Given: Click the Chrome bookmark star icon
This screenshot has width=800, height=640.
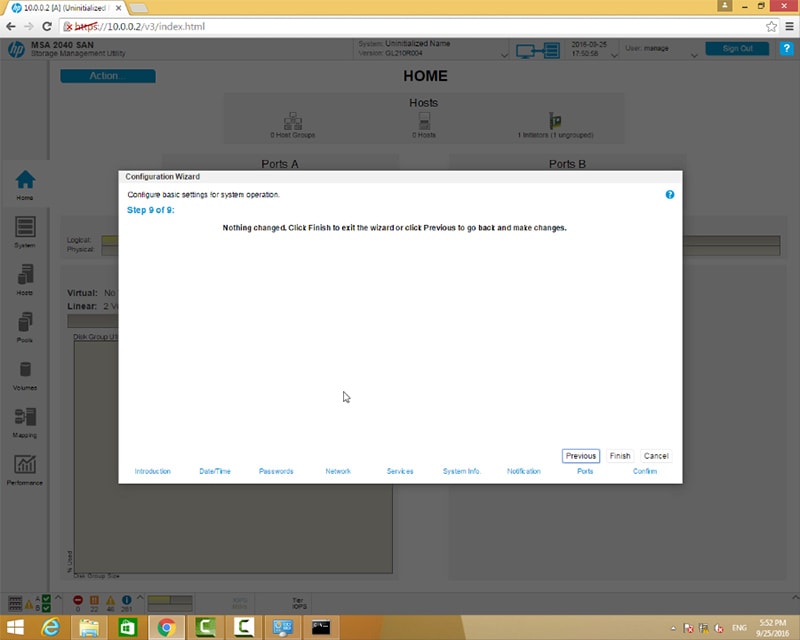Looking at the screenshot, I should (x=771, y=26).
